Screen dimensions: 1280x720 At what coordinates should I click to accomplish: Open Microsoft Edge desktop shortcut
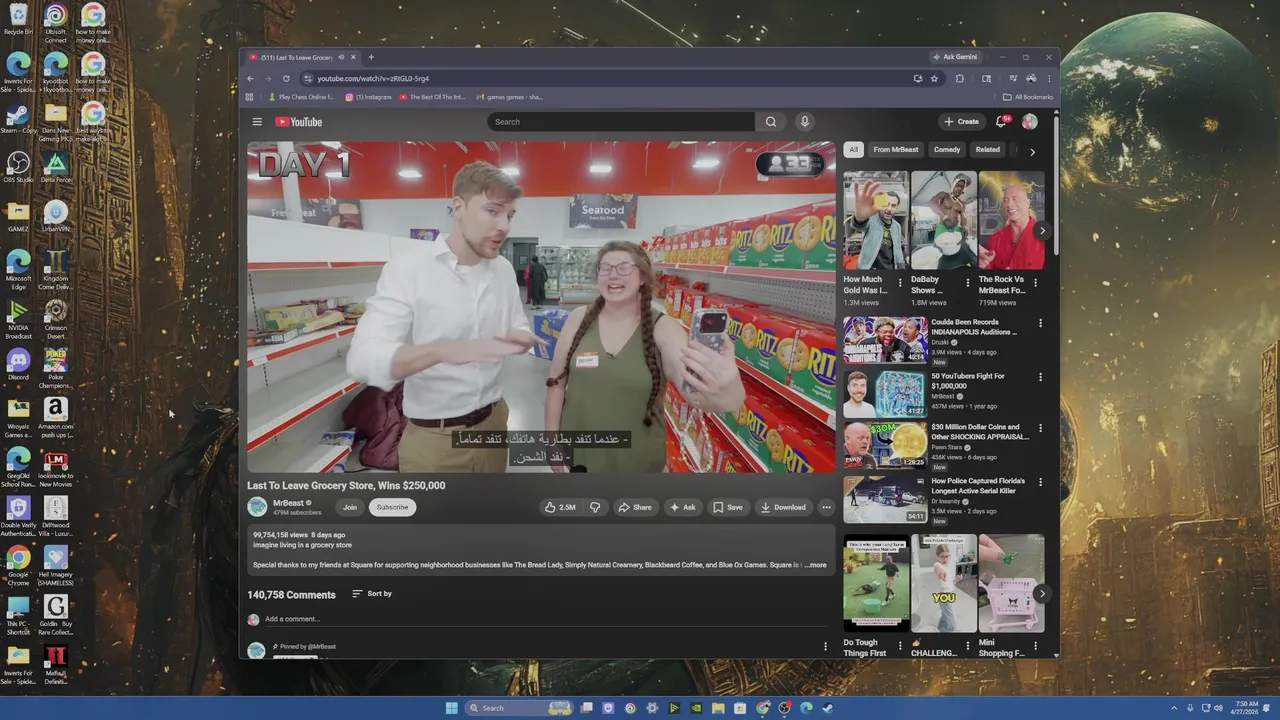[18, 269]
